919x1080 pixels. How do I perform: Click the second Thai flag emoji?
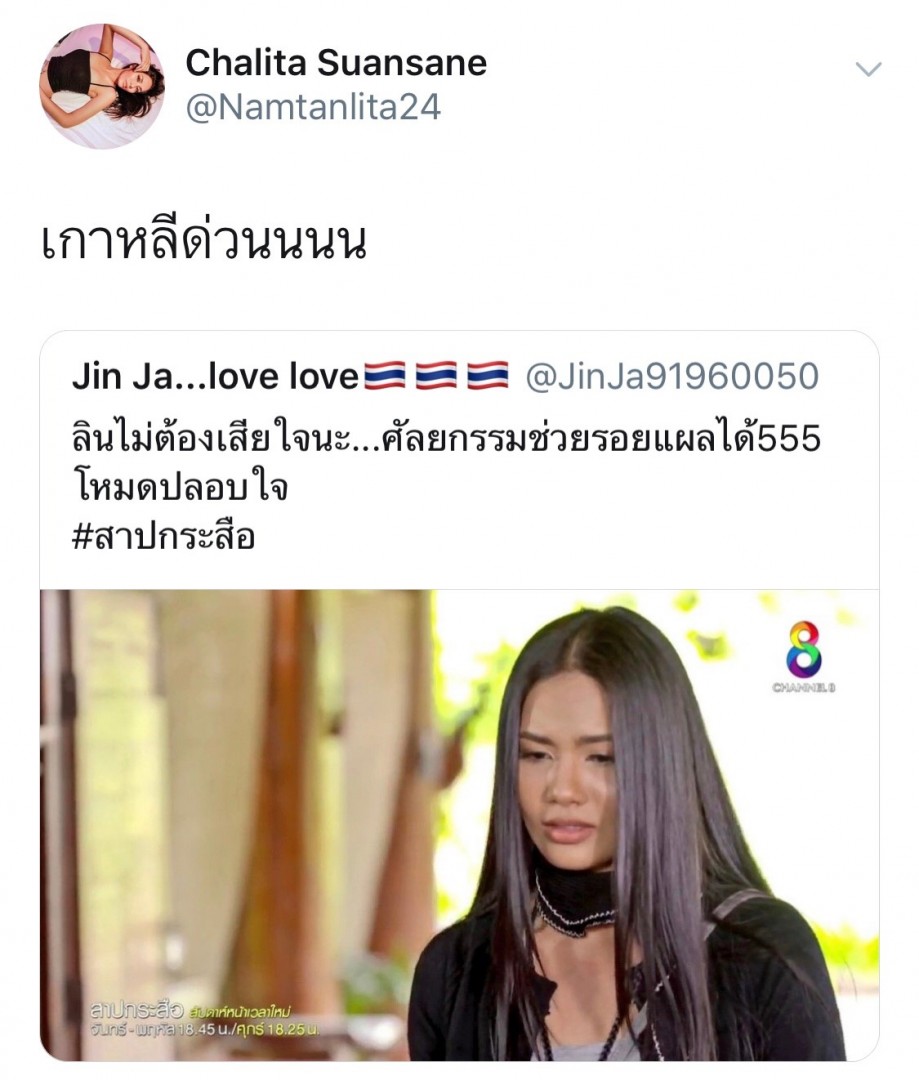[436, 376]
